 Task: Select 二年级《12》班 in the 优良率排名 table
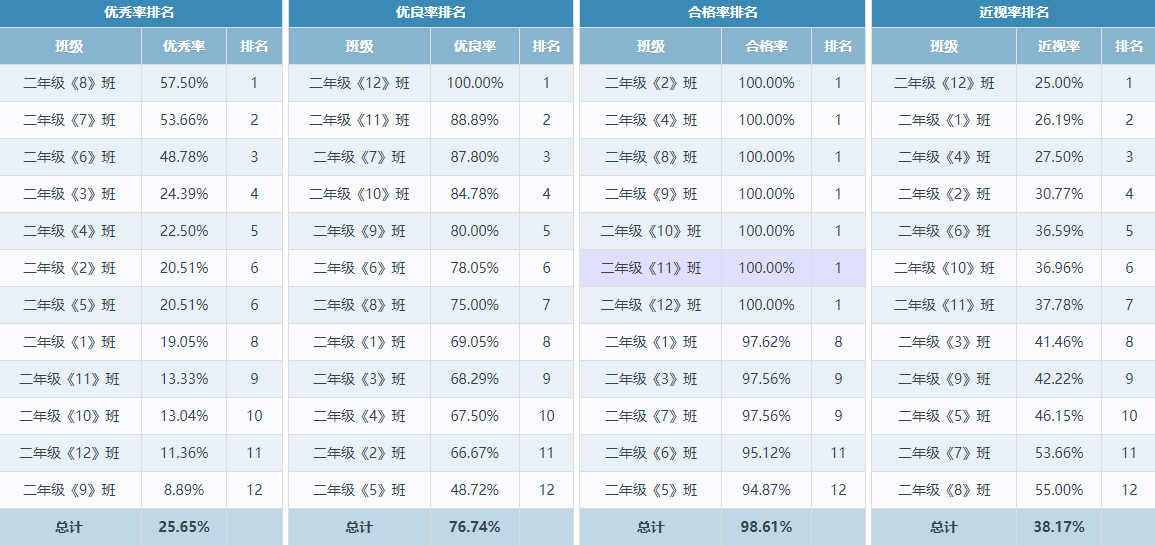[x=359, y=83]
